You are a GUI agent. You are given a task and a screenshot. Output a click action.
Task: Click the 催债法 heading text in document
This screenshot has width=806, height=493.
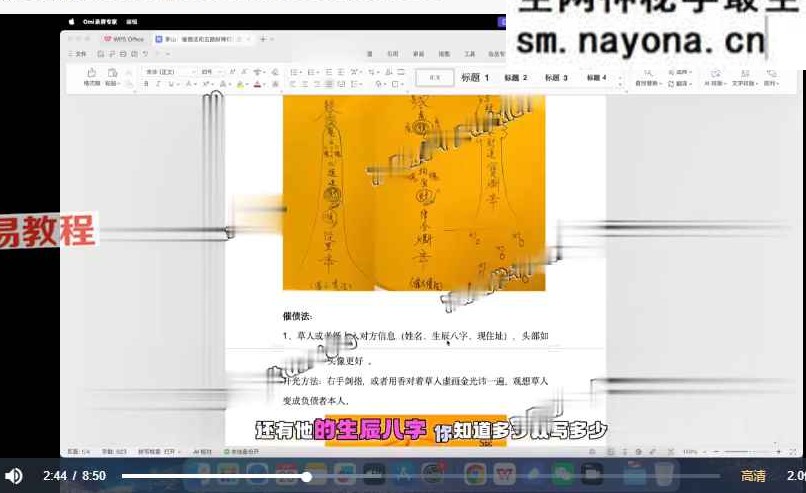pos(297,316)
